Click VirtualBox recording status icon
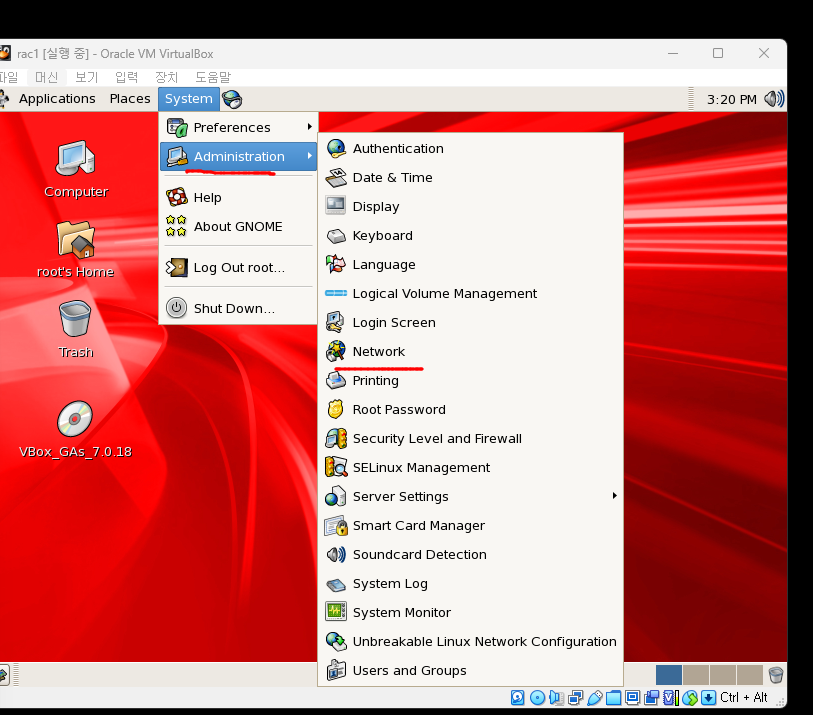Screen dimensions: 813x715 tap(652, 697)
